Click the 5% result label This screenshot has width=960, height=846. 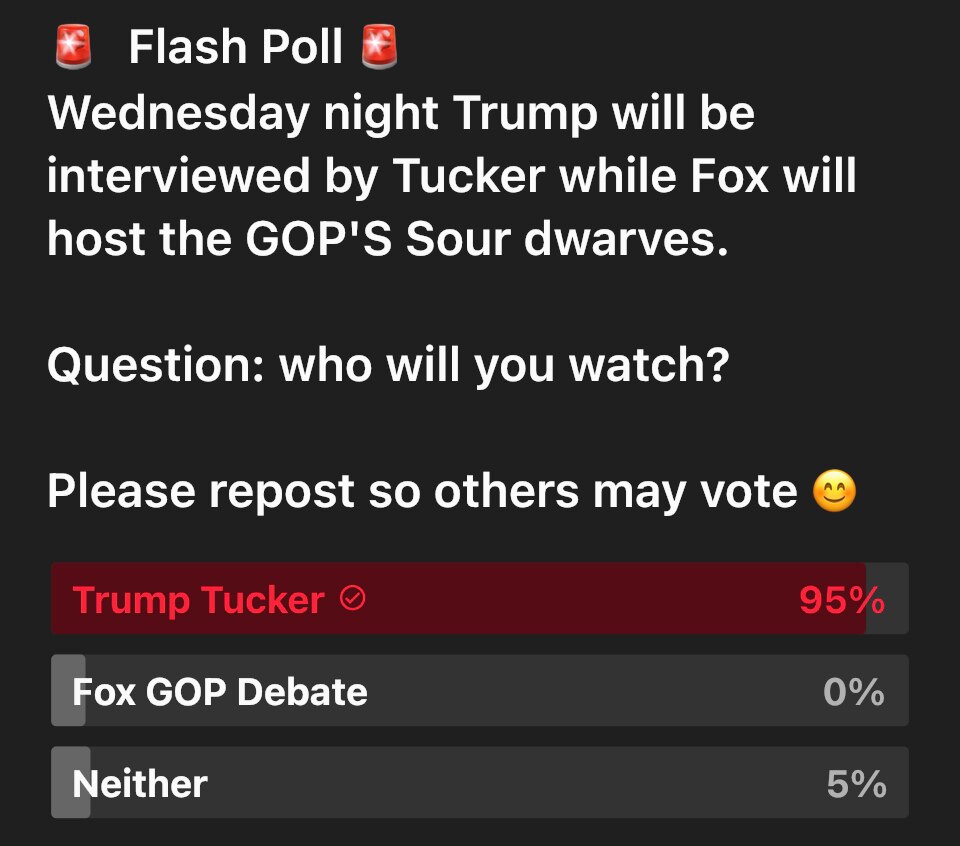856,783
